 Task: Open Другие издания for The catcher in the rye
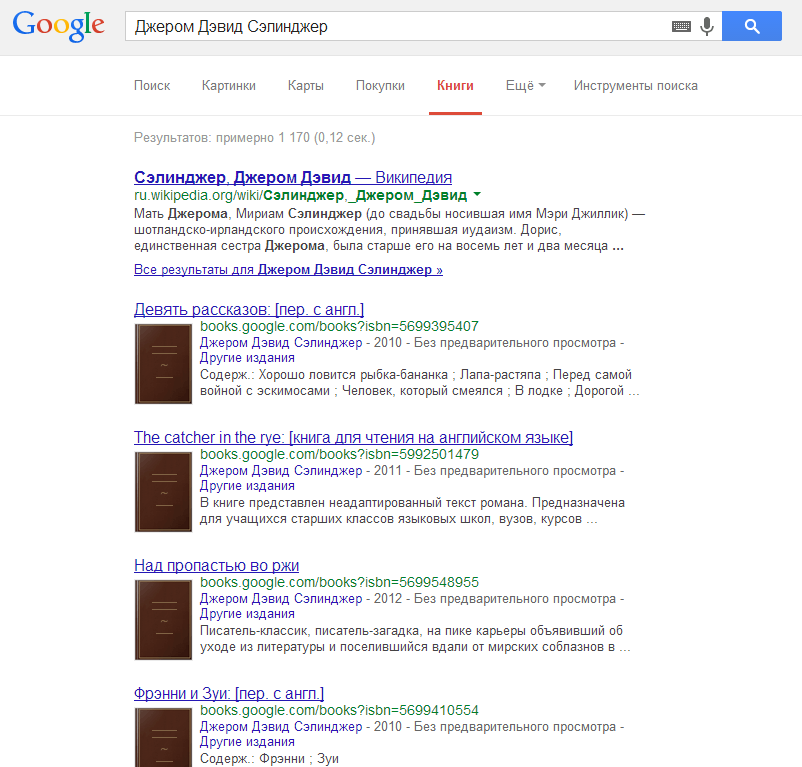pos(247,486)
